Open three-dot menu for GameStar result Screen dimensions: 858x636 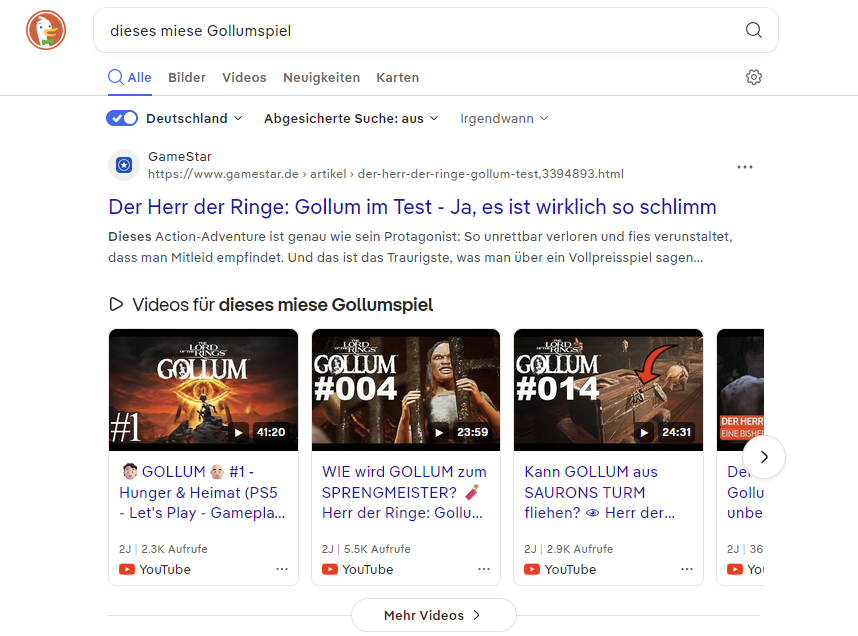click(745, 167)
